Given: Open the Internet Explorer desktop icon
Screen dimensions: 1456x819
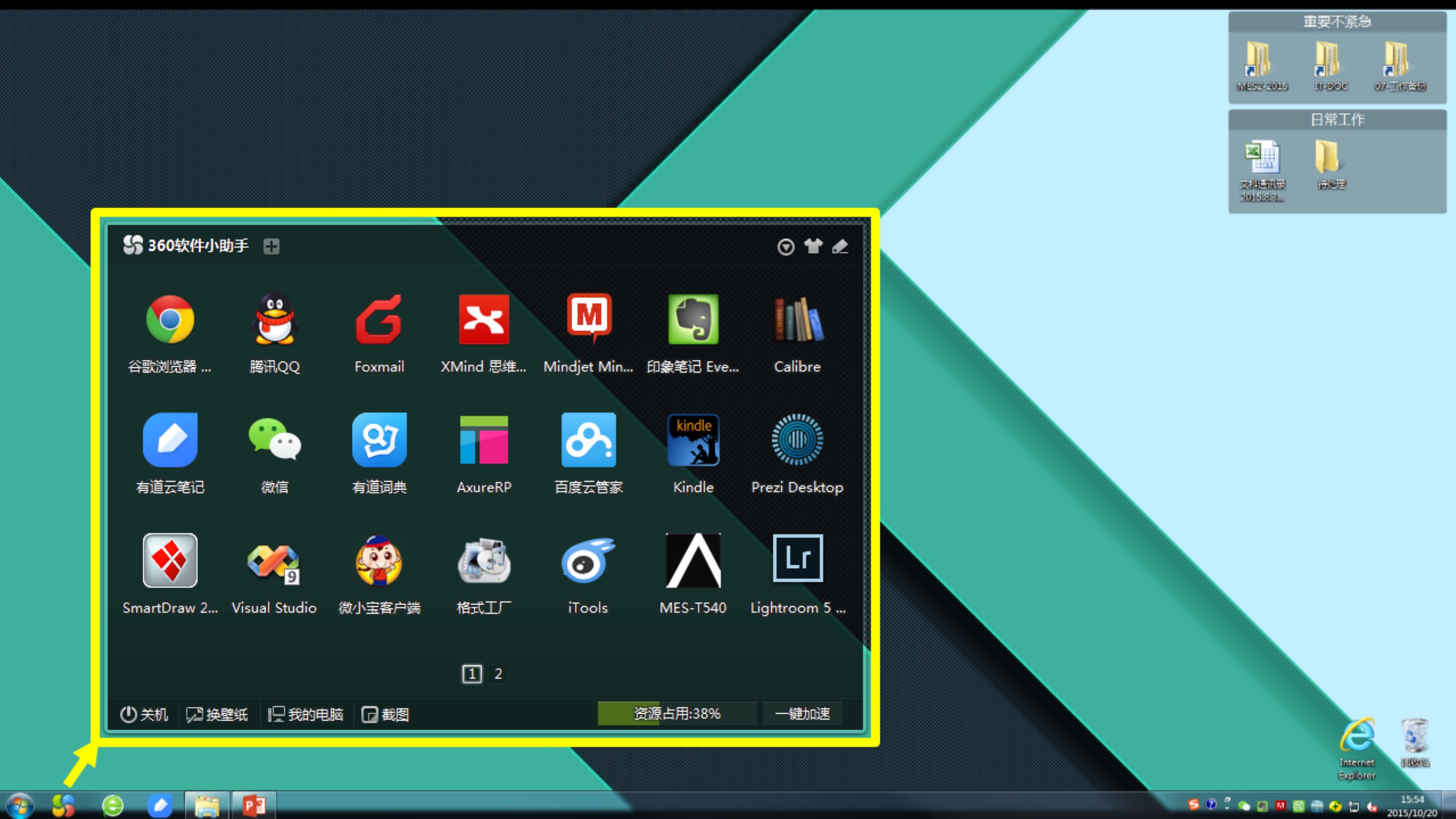Looking at the screenshot, I should coord(1357,749).
